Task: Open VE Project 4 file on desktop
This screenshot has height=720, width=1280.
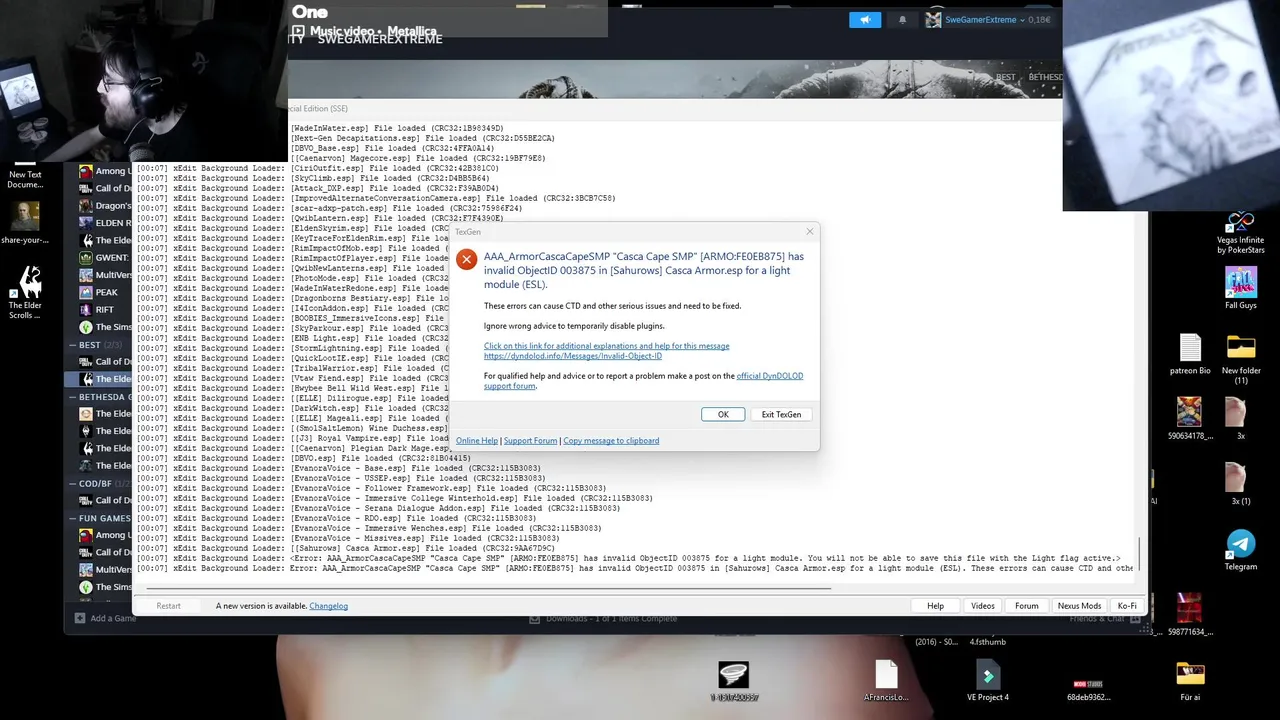Action: pyautogui.click(x=987, y=680)
